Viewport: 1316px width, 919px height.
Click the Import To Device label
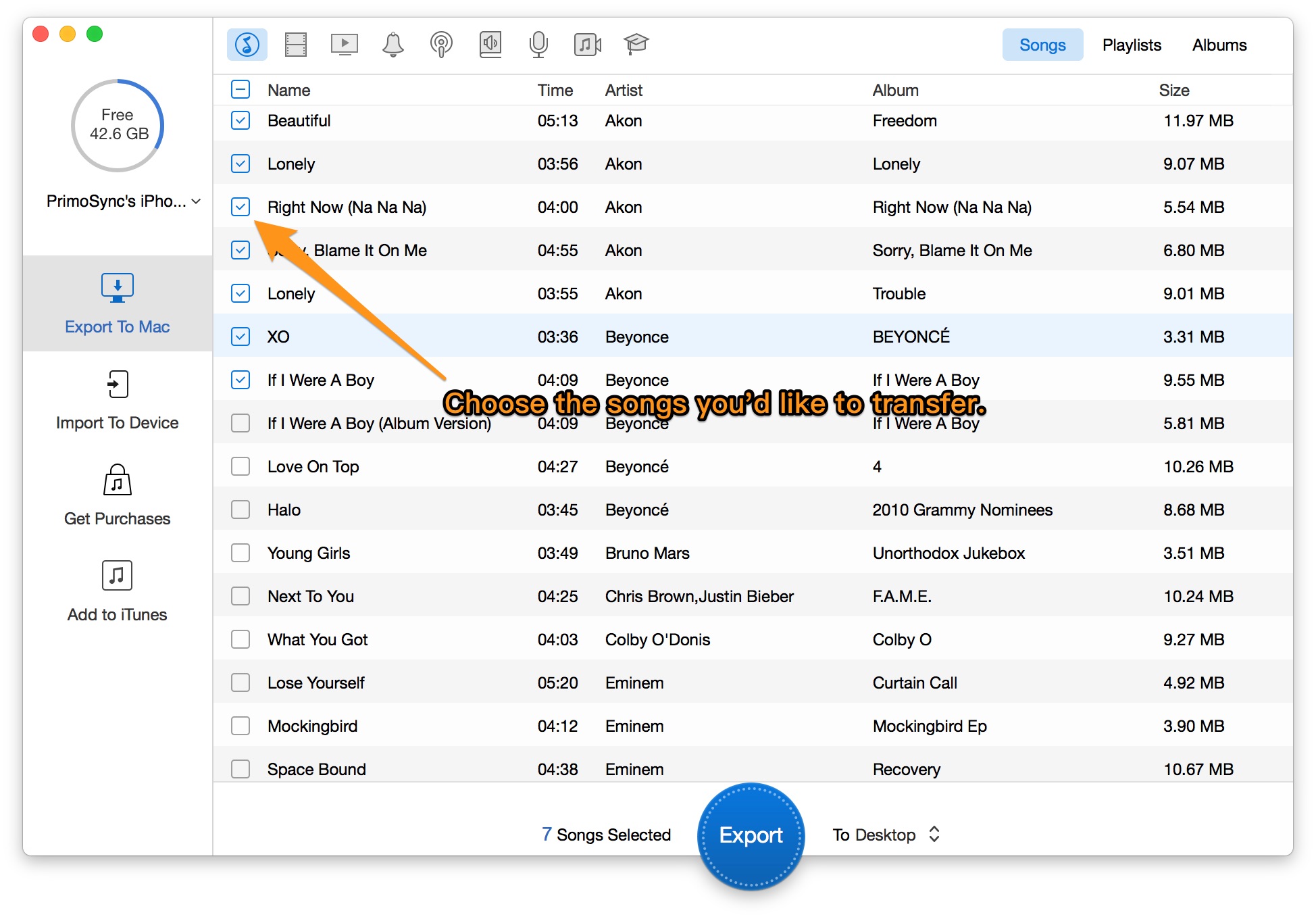pyautogui.click(x=118, y=423)
